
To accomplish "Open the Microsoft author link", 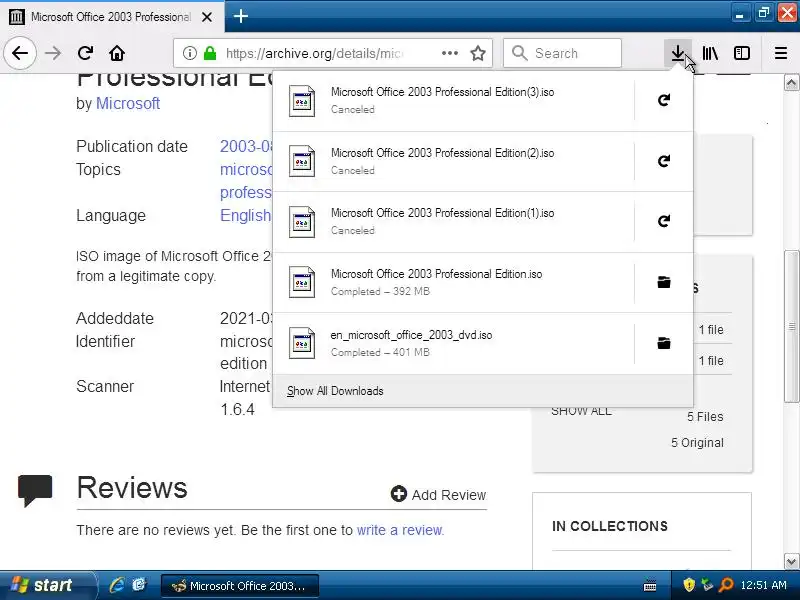I will 128,104.
